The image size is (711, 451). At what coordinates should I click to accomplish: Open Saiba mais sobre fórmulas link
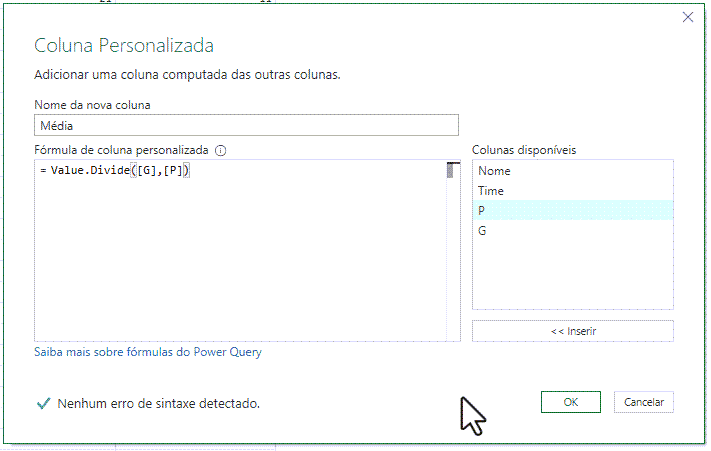tap(148, 352)
